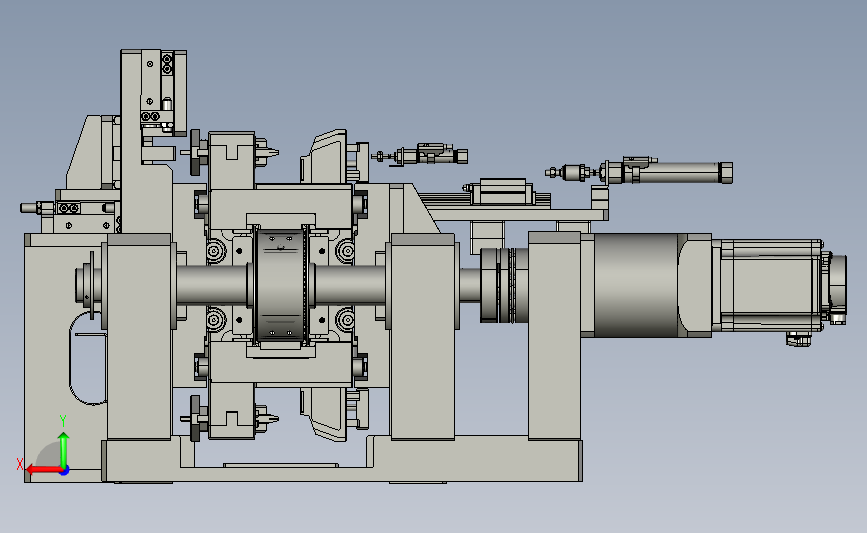The width and height of the screenshot is (867, 533).
Task: Select the cylindrical planetary gearbox housing
Action: [636, 285]
